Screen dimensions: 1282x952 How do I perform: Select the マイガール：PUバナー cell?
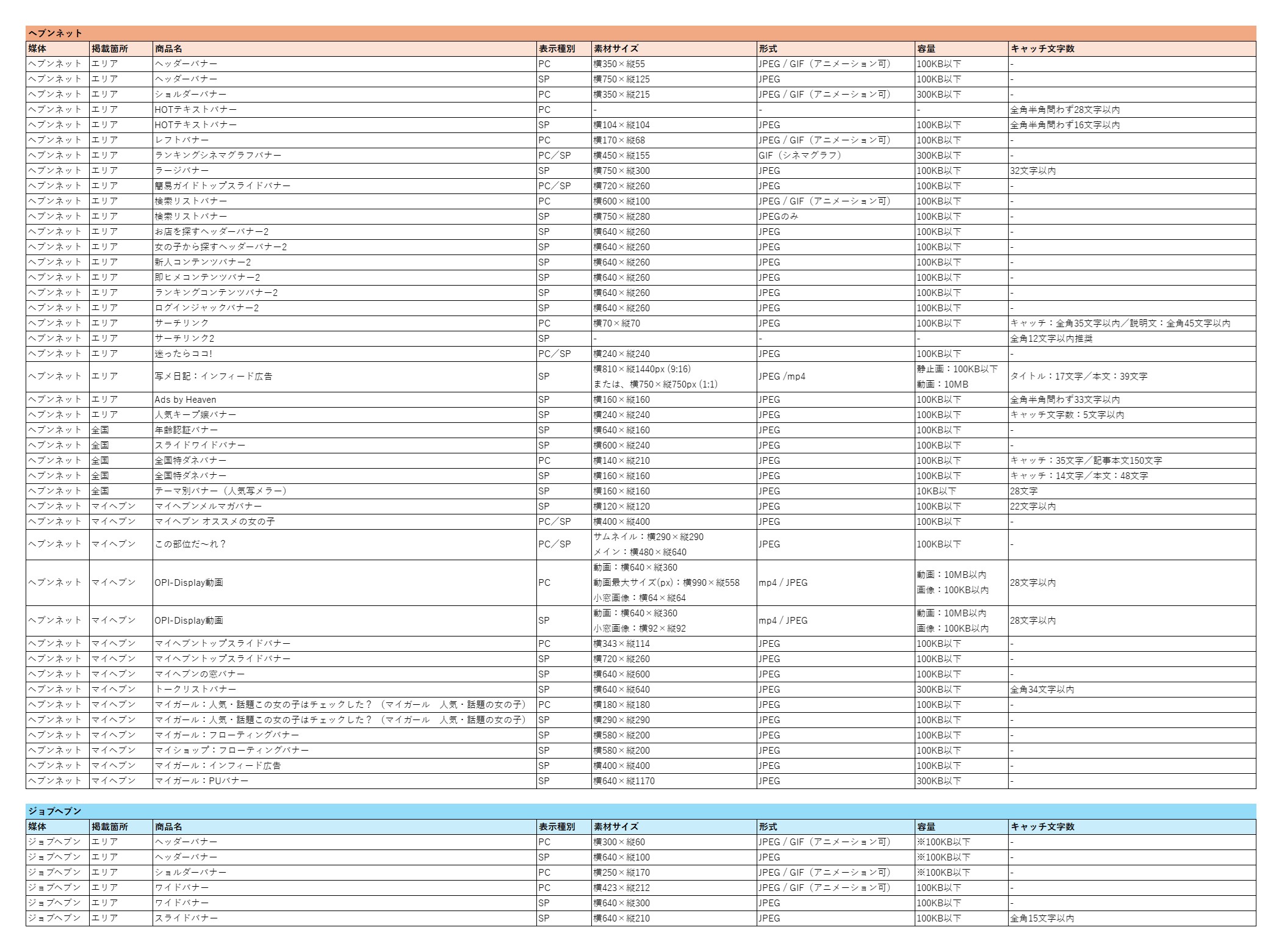pyautogui.click(x=201, y=781)
